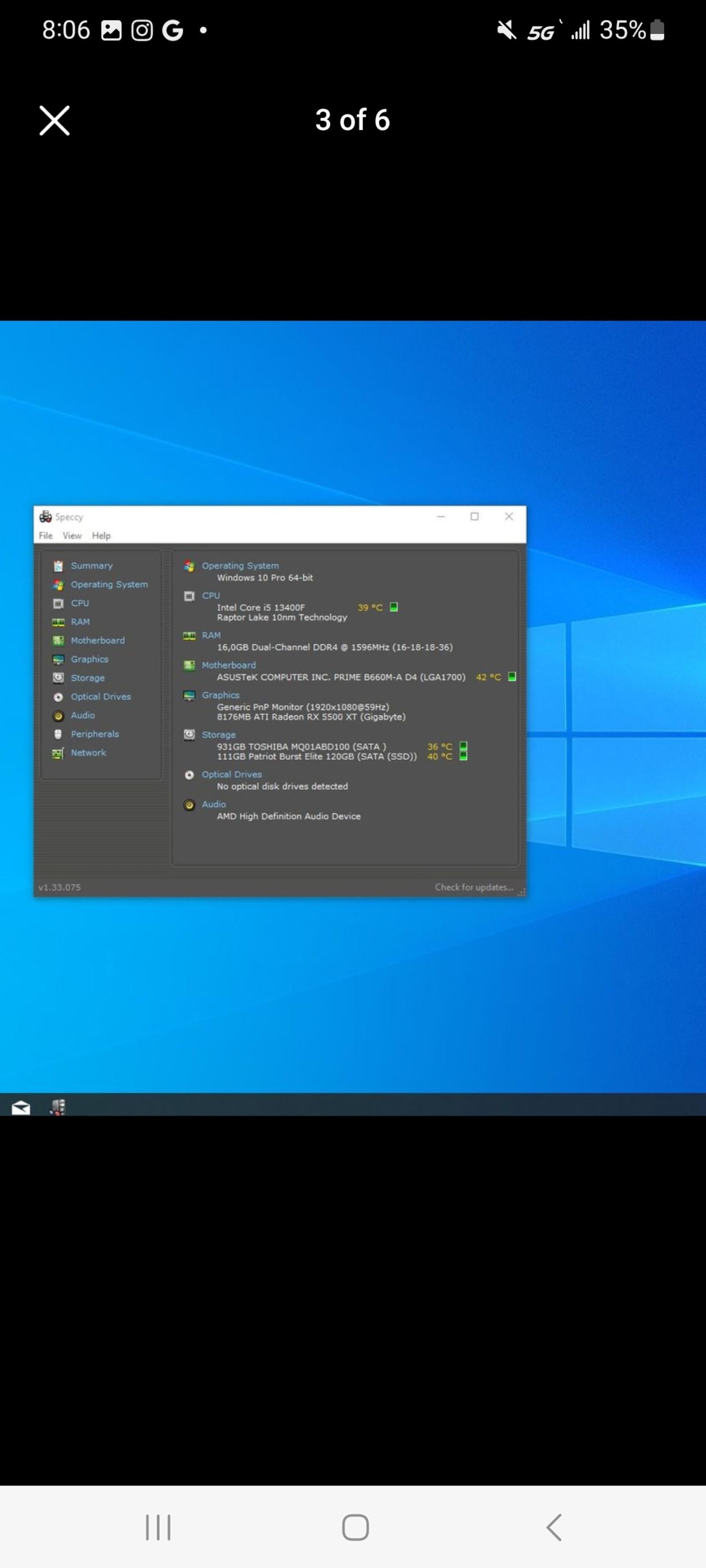Click the green indicator beside 40 °C
This screenshot has height=1568, width=706.
[x=463, y=756]
